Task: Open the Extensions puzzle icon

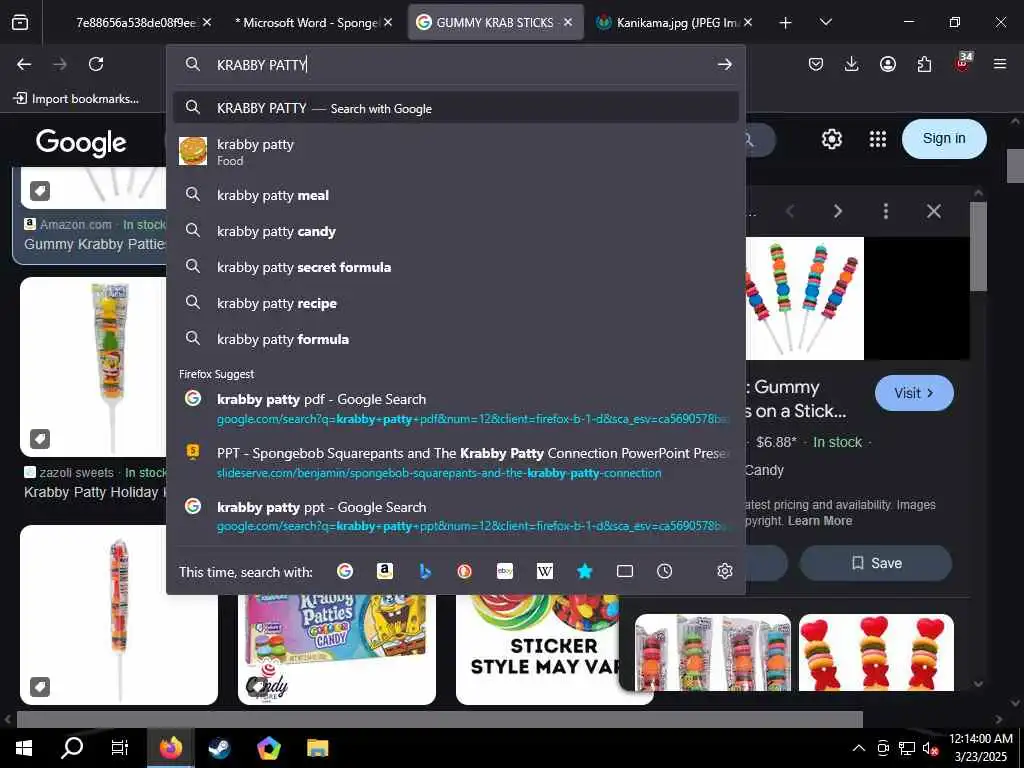Action: click(x=924, y=64)
